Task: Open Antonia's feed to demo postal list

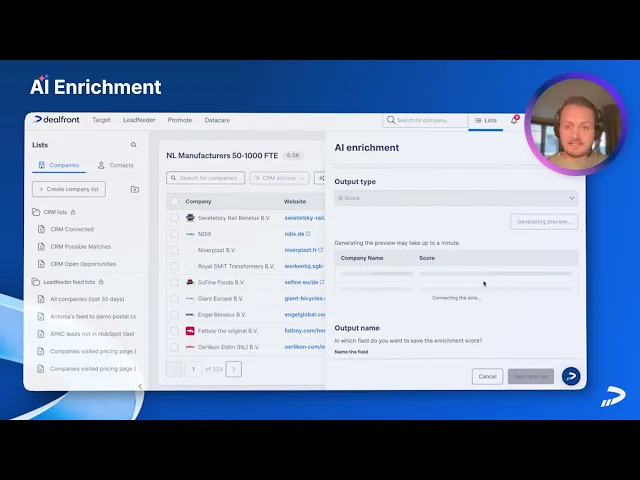Action: point(93,317)
